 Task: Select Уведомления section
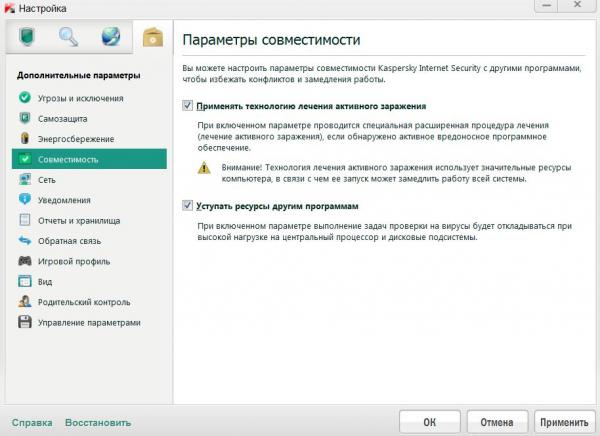coord(89,200)
